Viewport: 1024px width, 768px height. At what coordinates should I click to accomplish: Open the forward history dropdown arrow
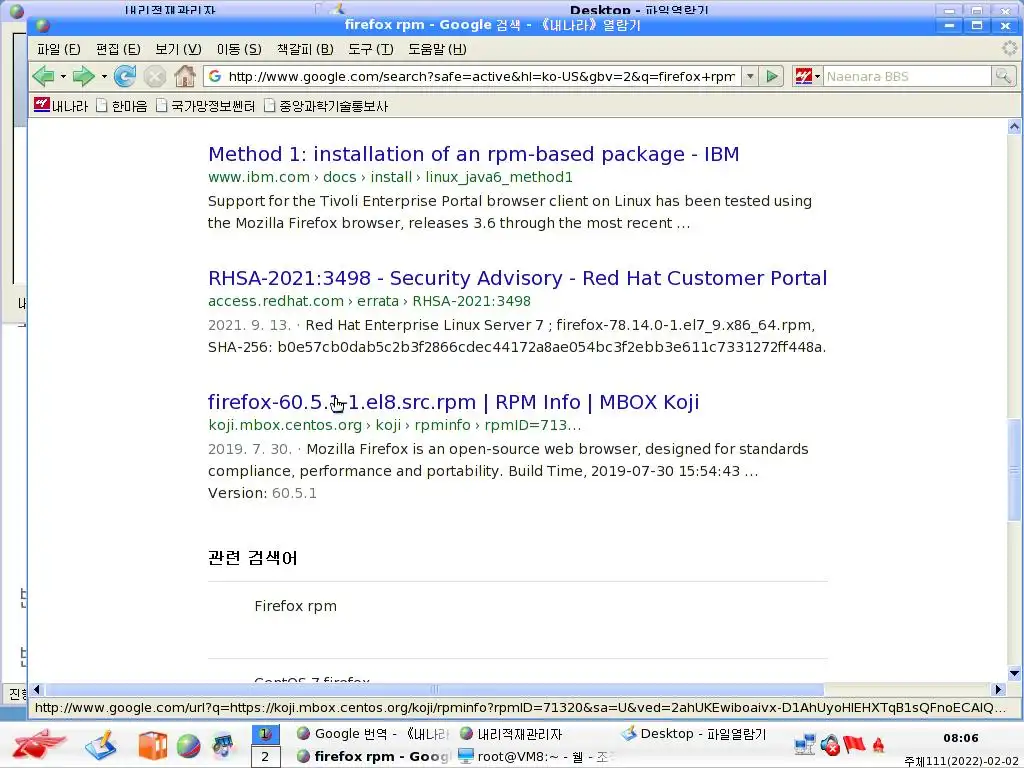tap(104, 76)
